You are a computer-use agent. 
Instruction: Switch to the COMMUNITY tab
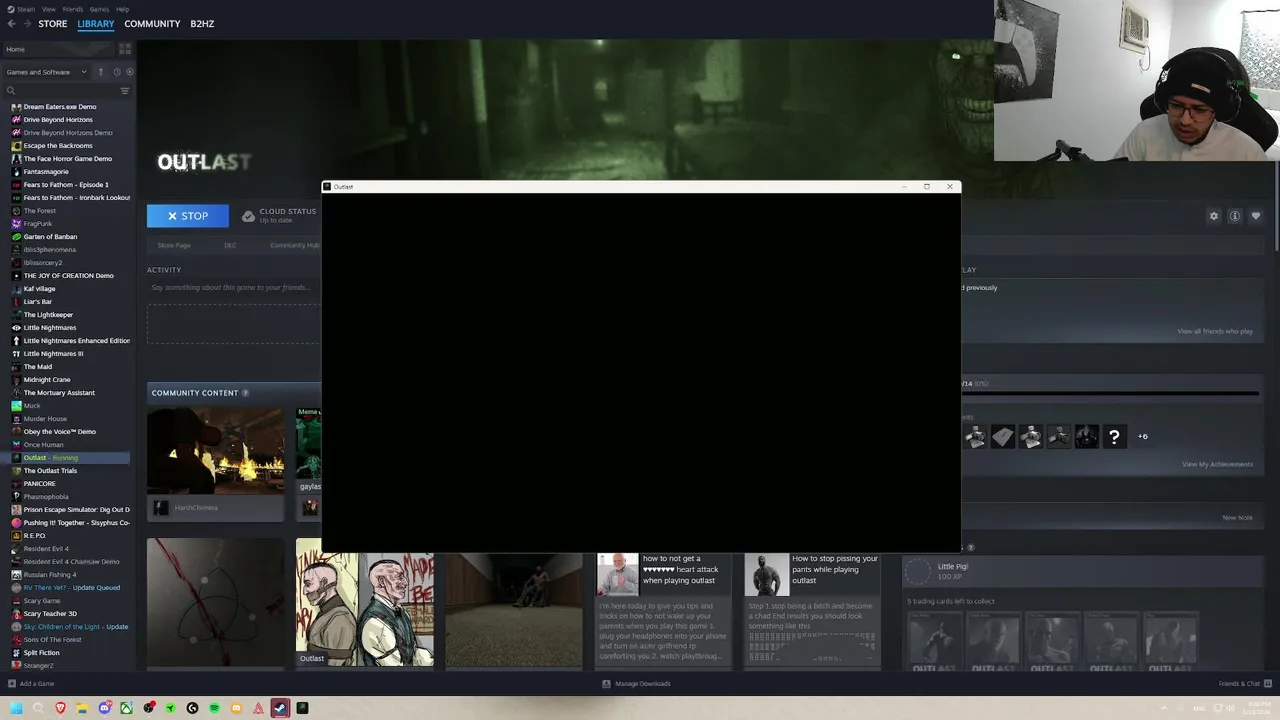152,24
